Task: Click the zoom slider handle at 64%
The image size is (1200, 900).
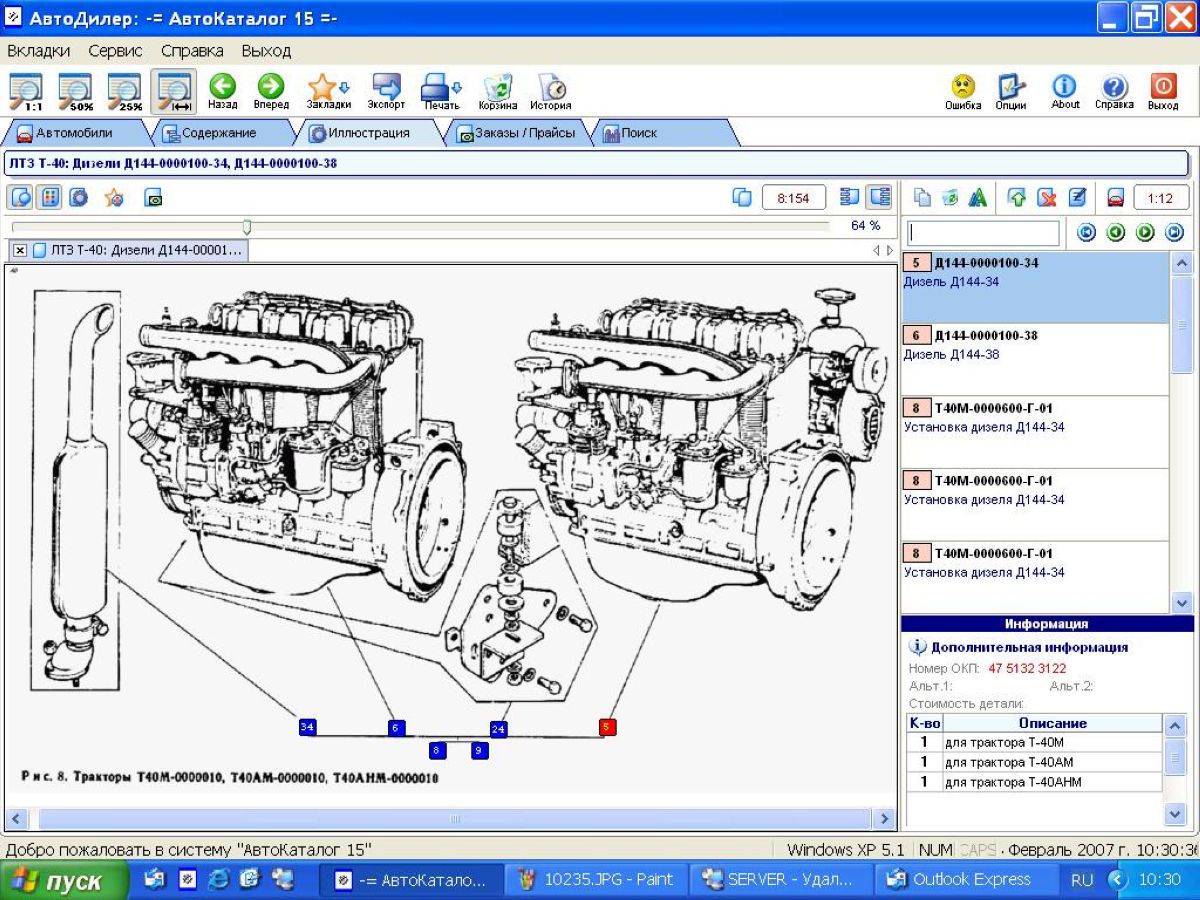Action: point(247,227)
